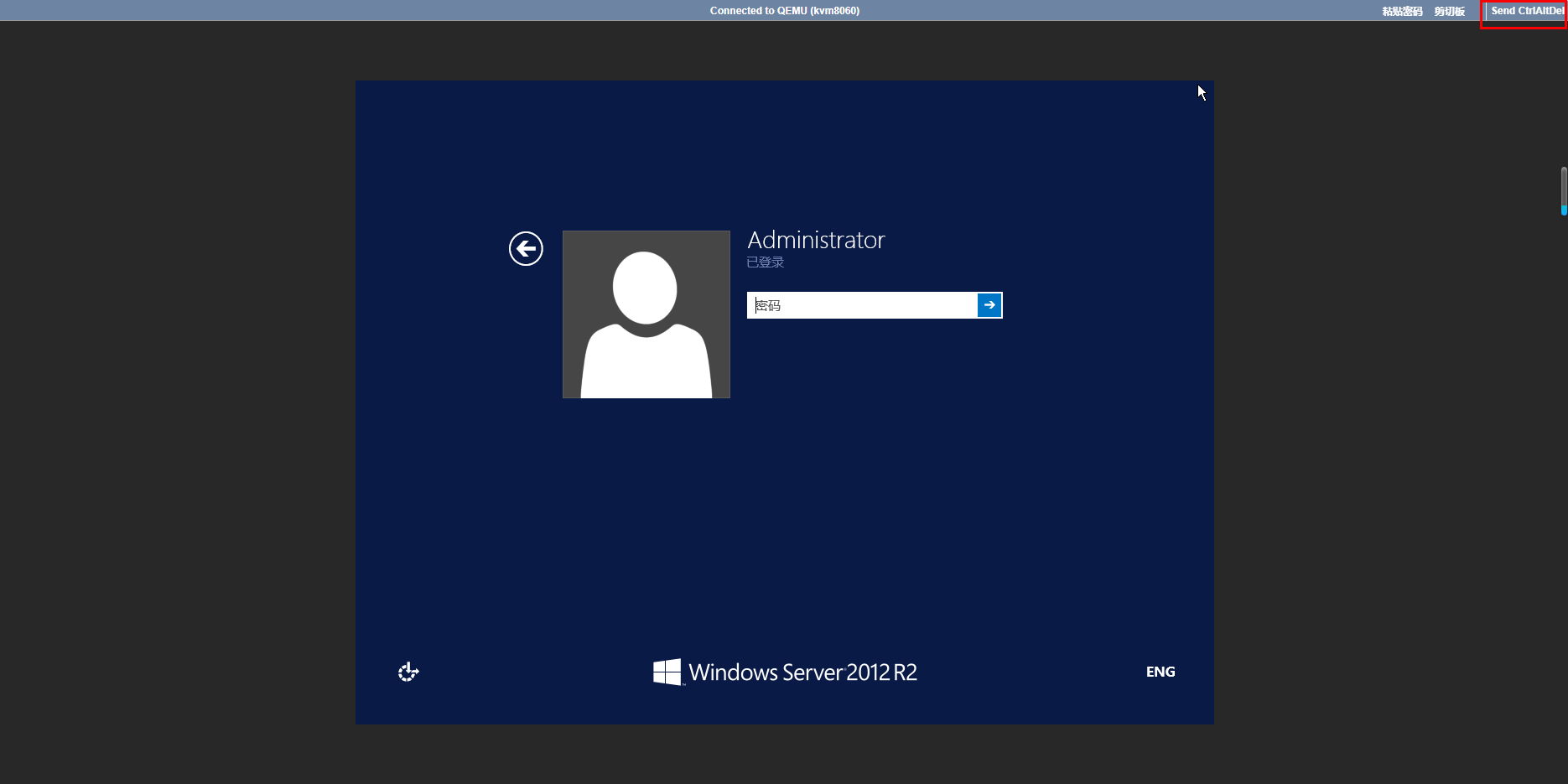Open the 剪切板 clipboard option
Viewport: 1568px width, 784px height.
click(1449, 11)
